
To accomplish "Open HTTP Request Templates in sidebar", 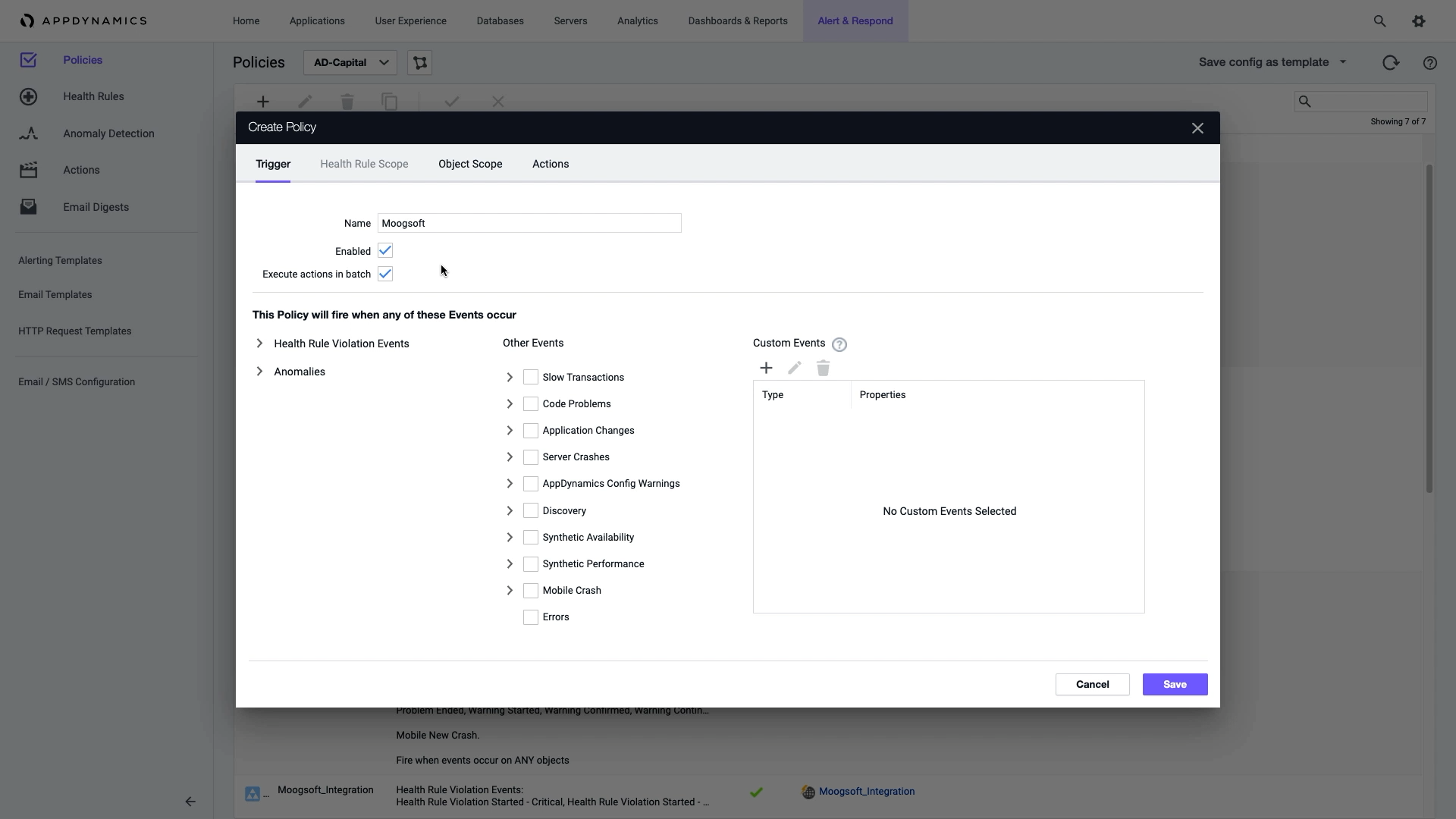I will [x=75, y=331].
